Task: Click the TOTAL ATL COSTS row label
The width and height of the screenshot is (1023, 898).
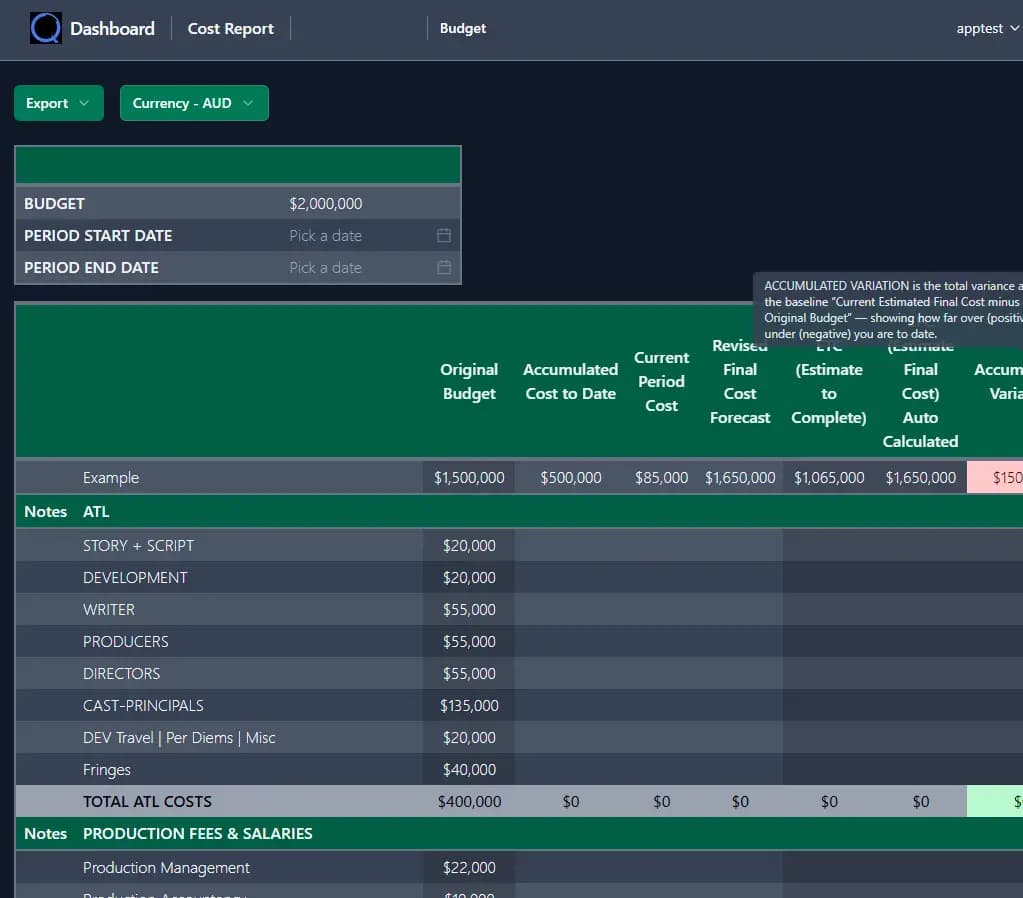Action: (x=147, y=801)
